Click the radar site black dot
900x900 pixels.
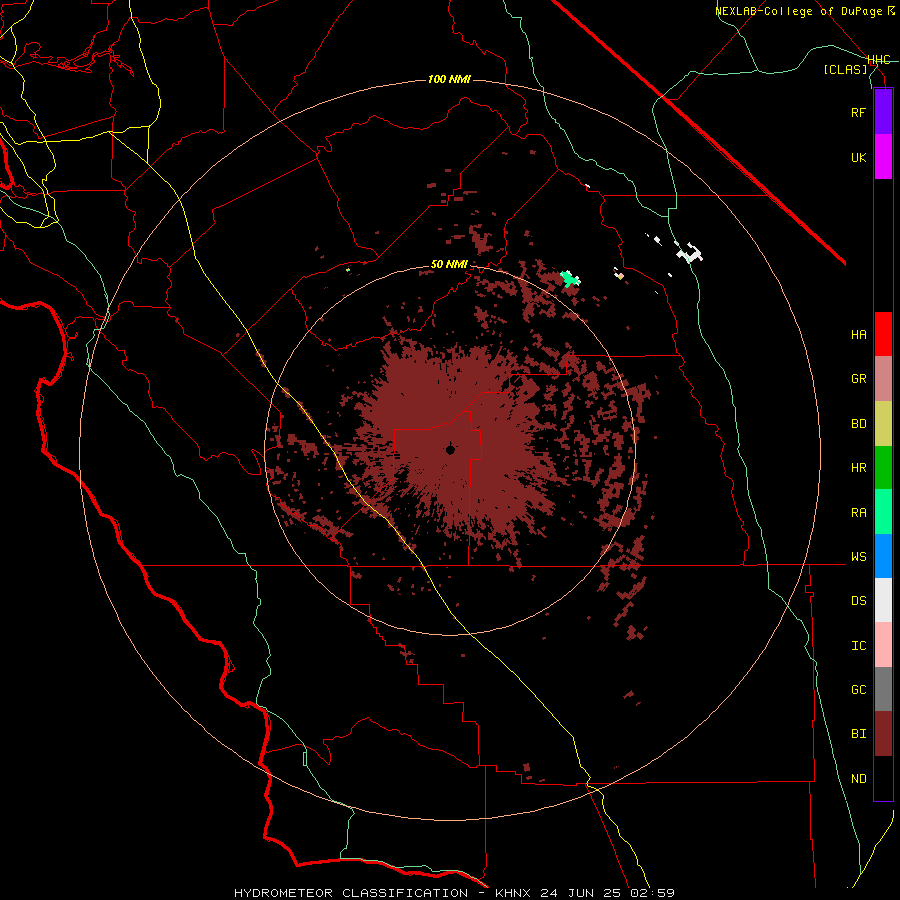click(x=451, y=449)
